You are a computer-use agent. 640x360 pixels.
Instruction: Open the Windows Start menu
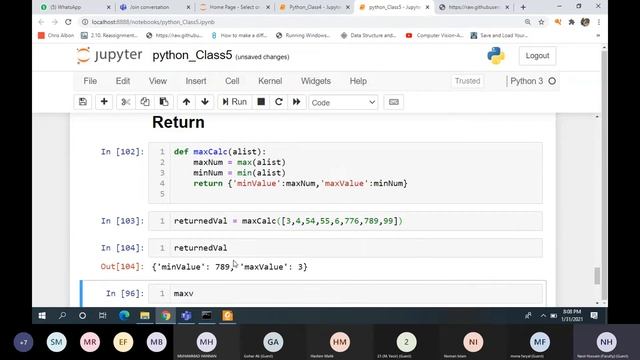42,316
